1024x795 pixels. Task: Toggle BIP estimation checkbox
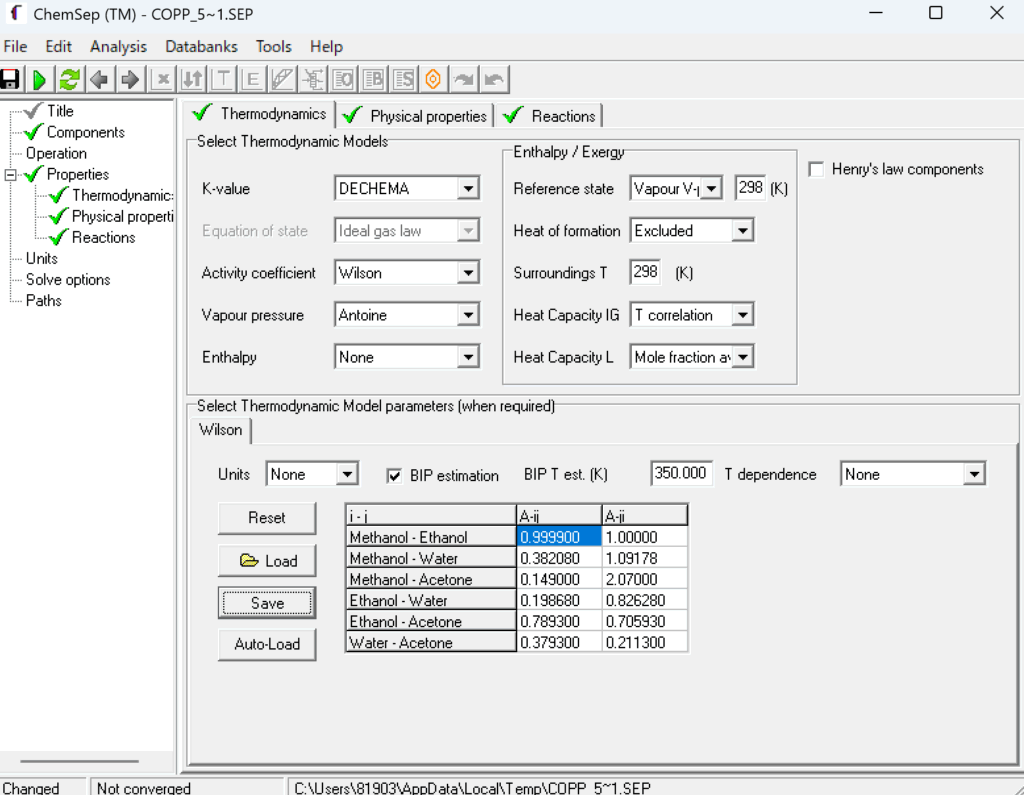(394, 475)
